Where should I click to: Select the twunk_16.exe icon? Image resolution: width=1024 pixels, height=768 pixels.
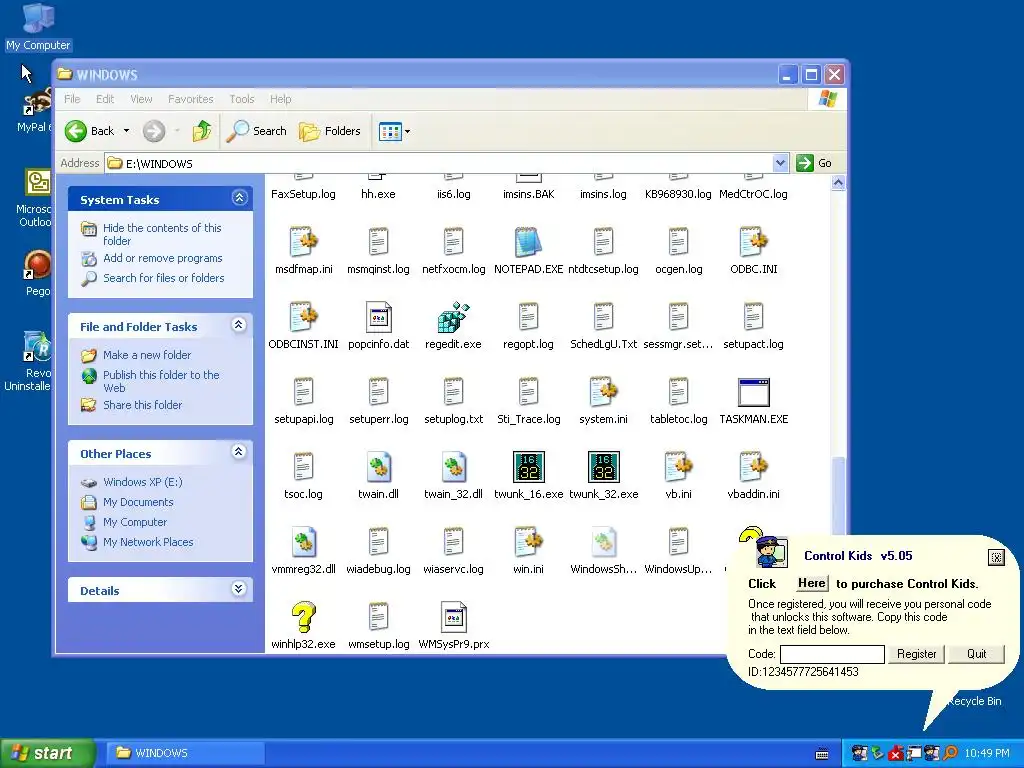tap(528, 467)
